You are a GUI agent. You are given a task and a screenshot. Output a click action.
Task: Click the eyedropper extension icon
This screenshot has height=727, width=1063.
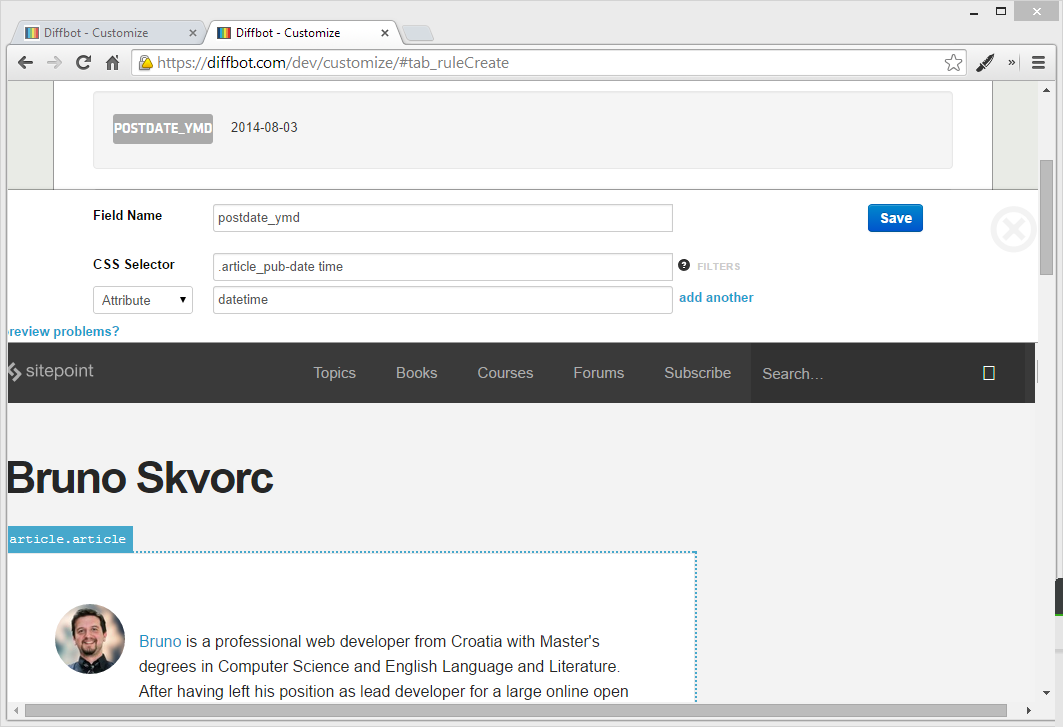coord(985,62)
